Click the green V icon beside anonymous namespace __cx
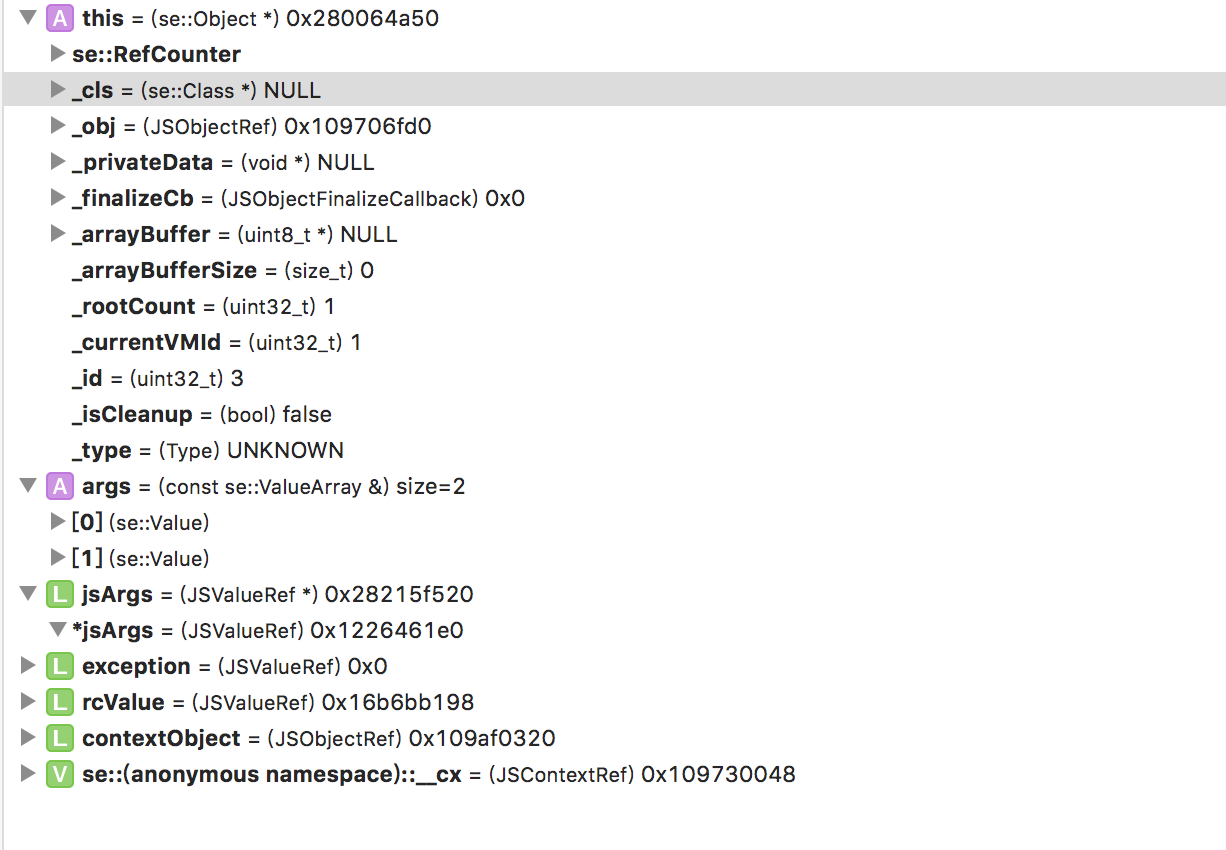The height and width of the screenshot is (850, 1226). 61,774
